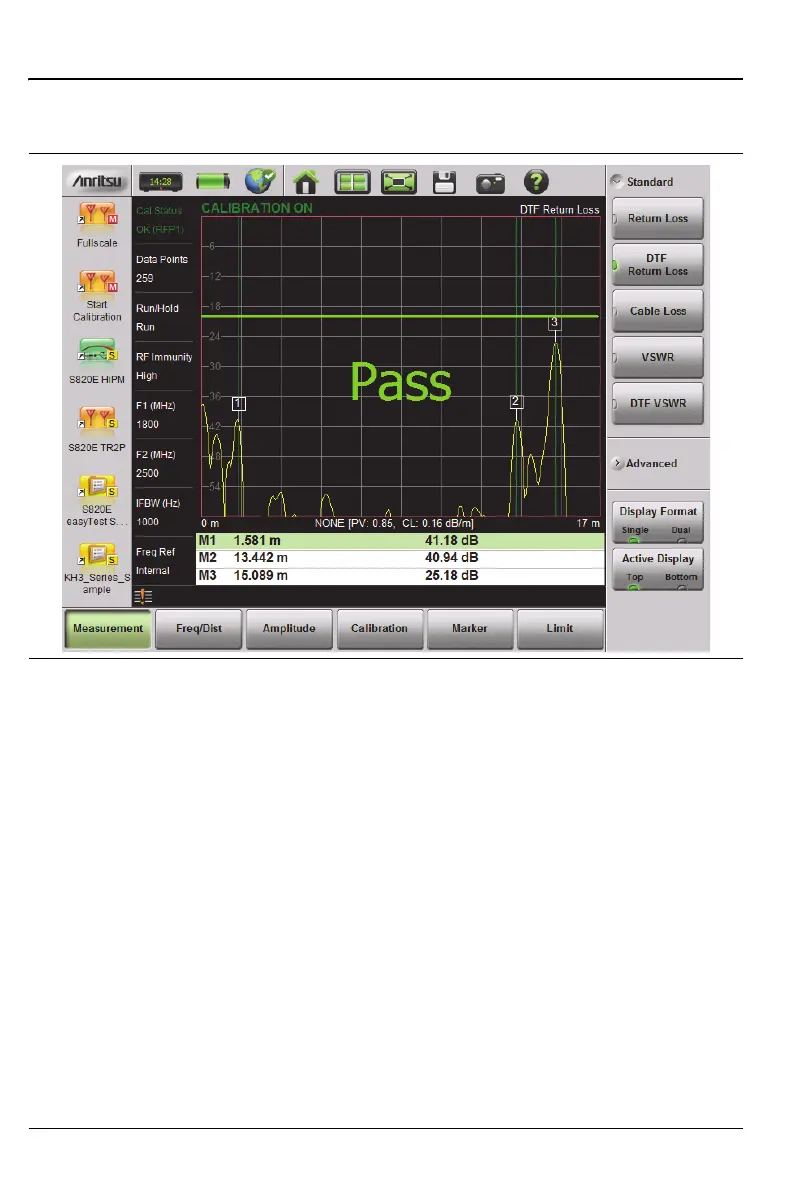
Task: Open help with the question mark icon
Action: [x=536, y=182]
